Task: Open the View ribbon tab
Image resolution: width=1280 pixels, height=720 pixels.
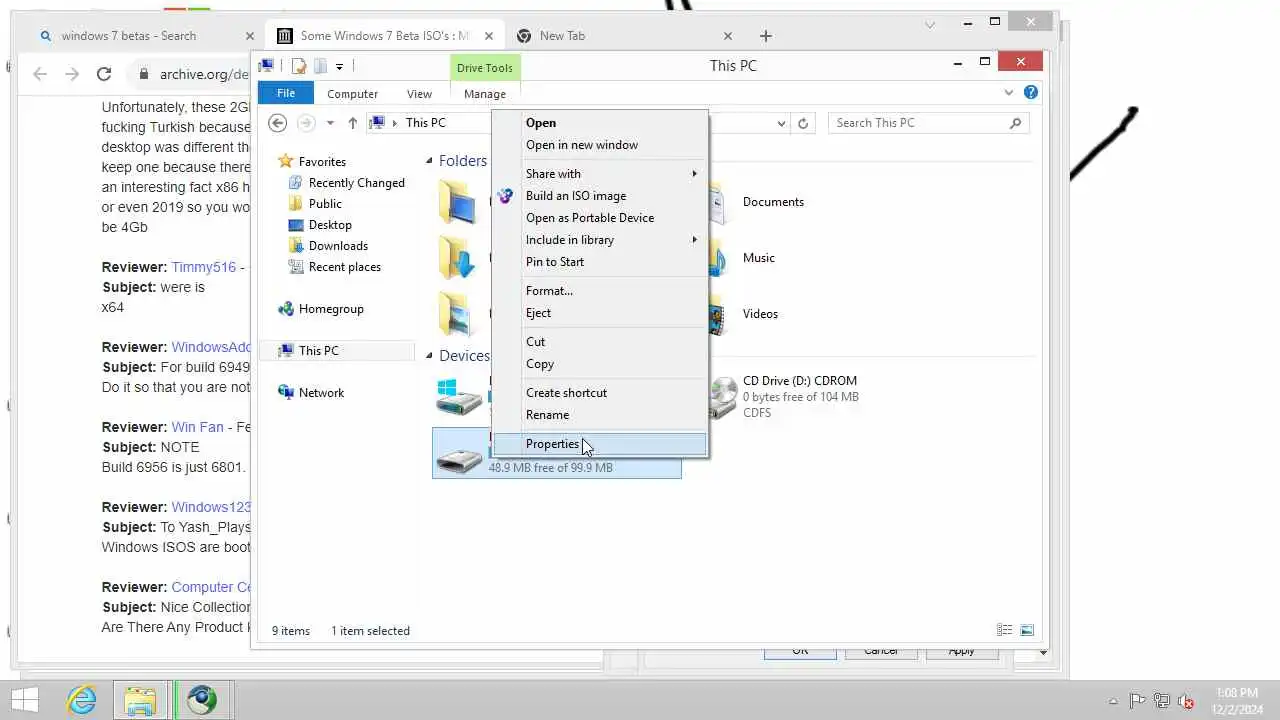Action: point(419,94)
